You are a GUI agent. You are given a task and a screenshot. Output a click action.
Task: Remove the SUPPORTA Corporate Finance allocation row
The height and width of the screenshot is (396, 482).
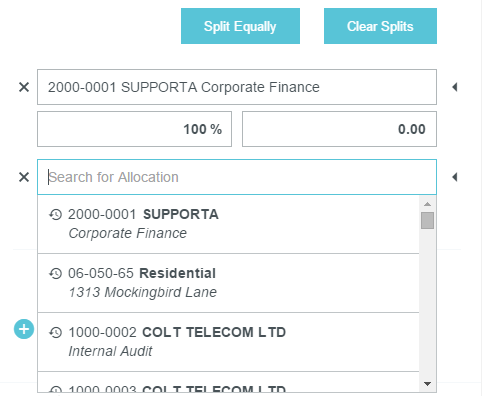pos(24,87)
